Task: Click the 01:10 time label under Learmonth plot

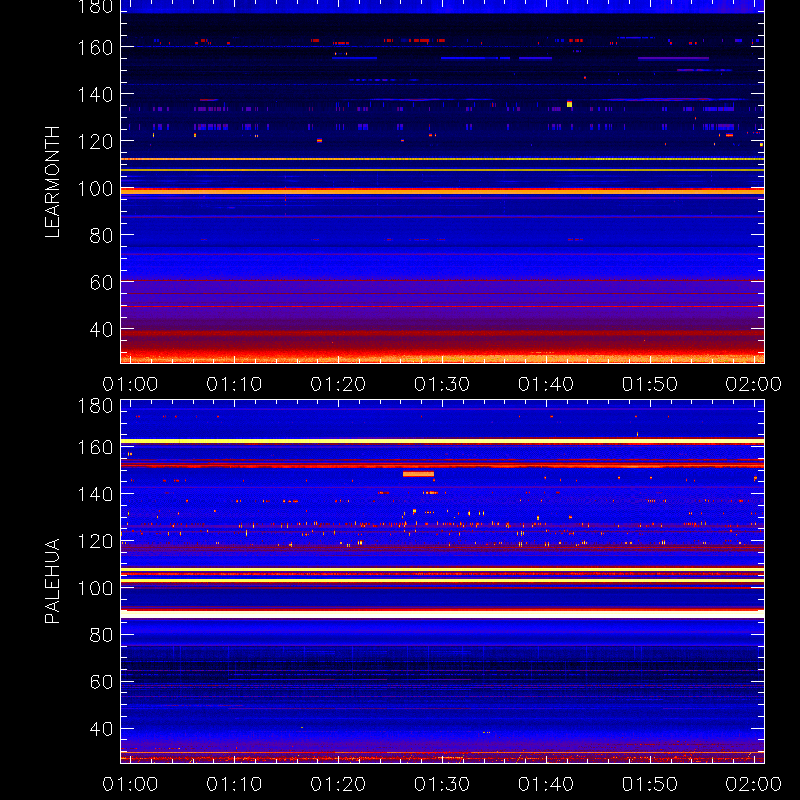Action: [234, 384]
